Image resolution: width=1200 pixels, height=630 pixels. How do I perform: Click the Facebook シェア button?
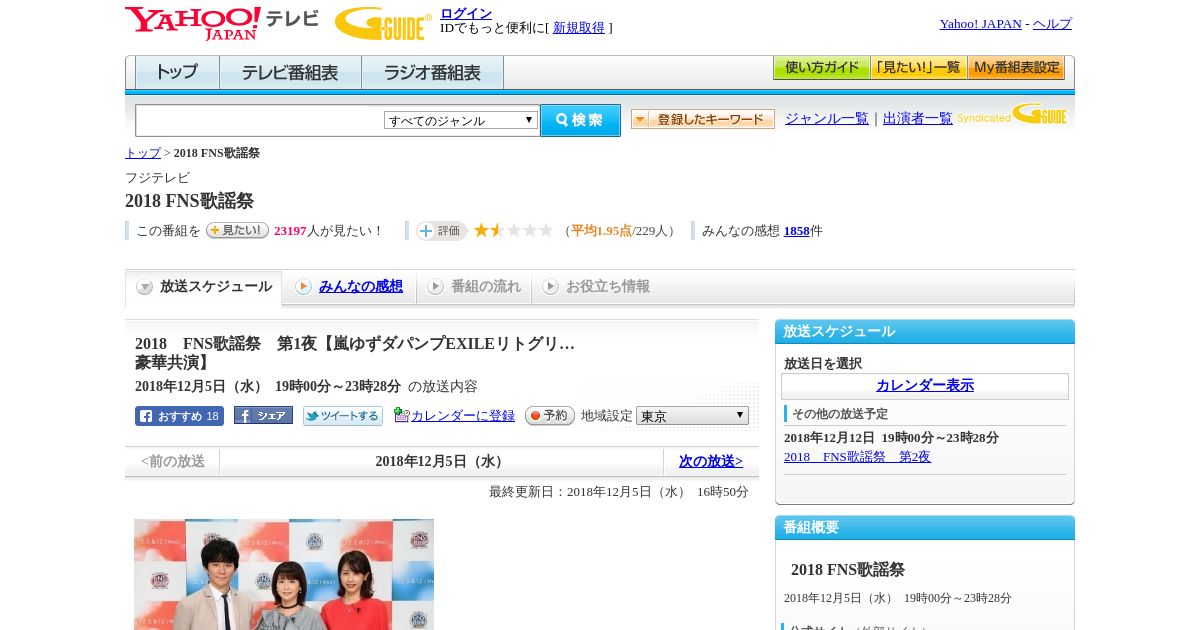tap(263, 415)
